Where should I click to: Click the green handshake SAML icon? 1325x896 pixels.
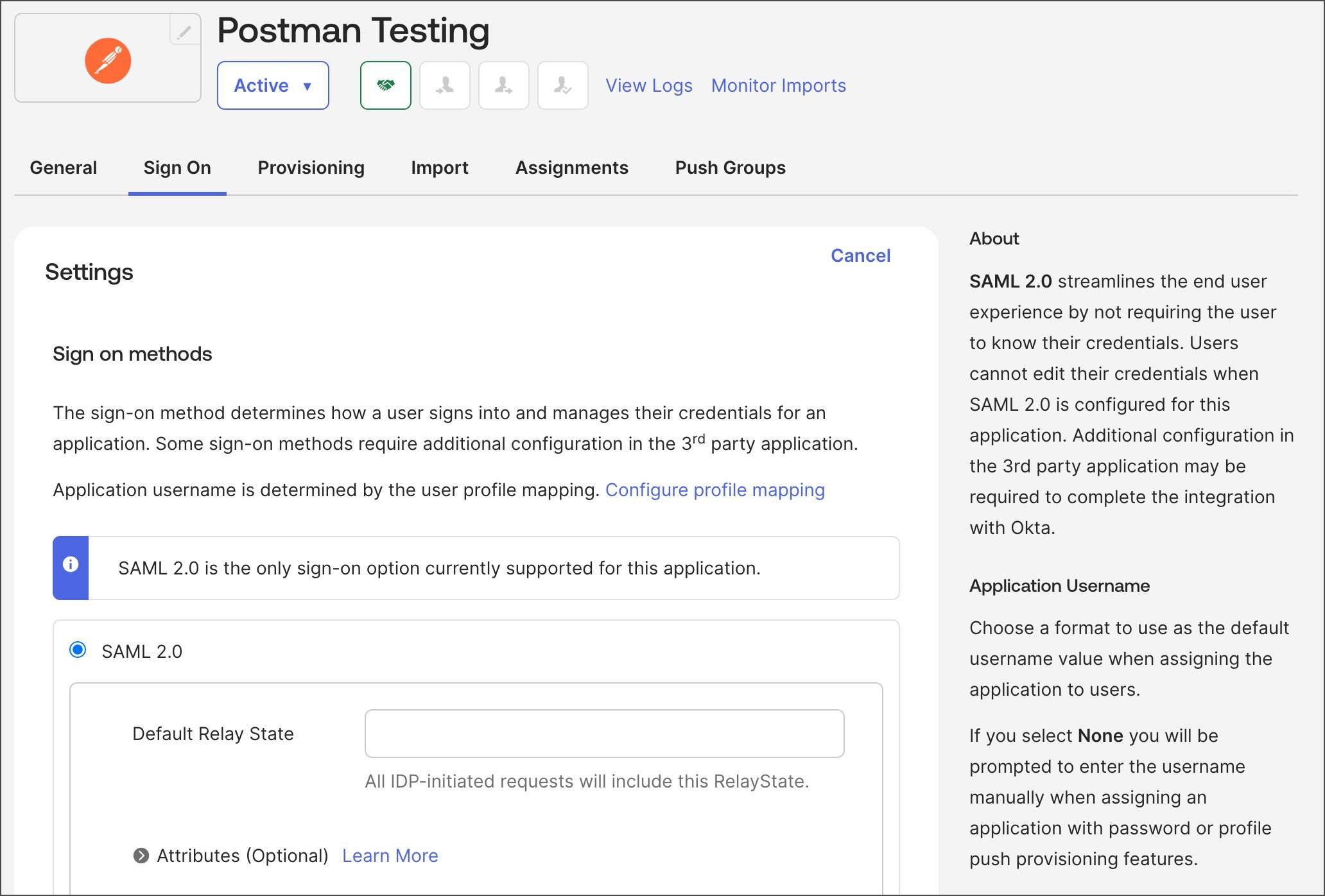pos(385,85)
